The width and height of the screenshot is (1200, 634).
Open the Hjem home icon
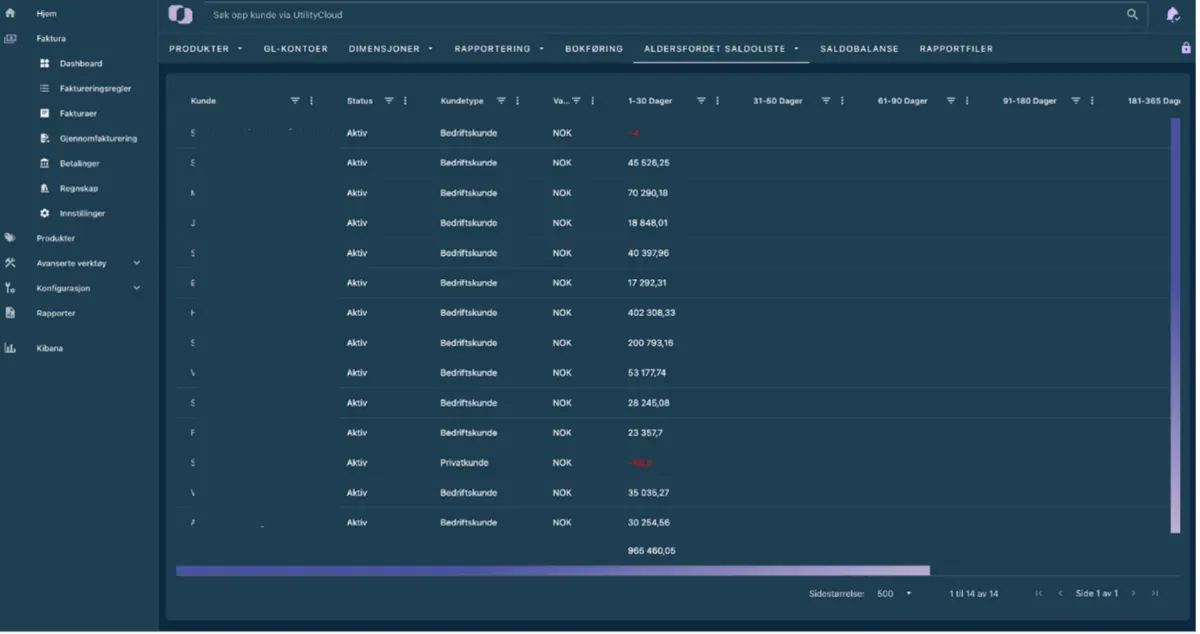point(10,14)
